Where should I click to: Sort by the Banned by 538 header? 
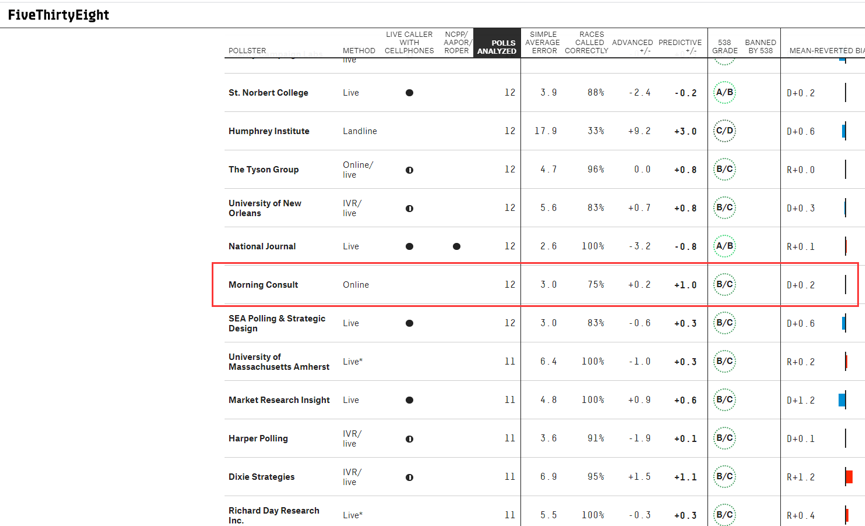click(760, 46)
